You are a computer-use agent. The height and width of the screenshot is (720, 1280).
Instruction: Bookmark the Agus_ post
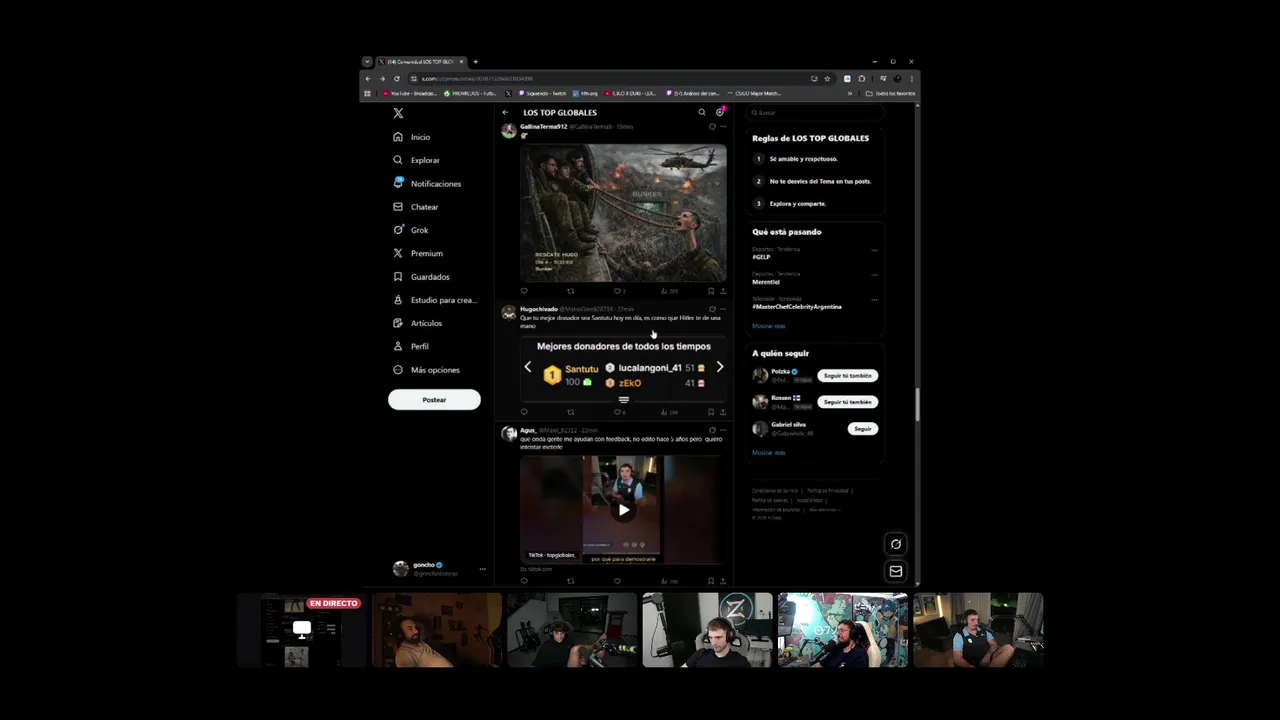point(711,581)
